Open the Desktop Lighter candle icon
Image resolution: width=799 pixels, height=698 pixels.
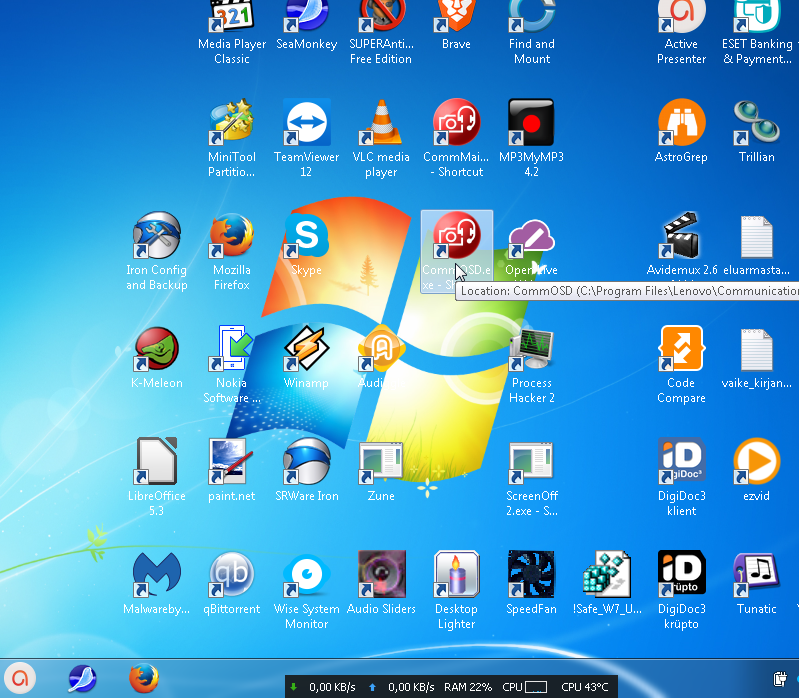(x=457, y=574)
